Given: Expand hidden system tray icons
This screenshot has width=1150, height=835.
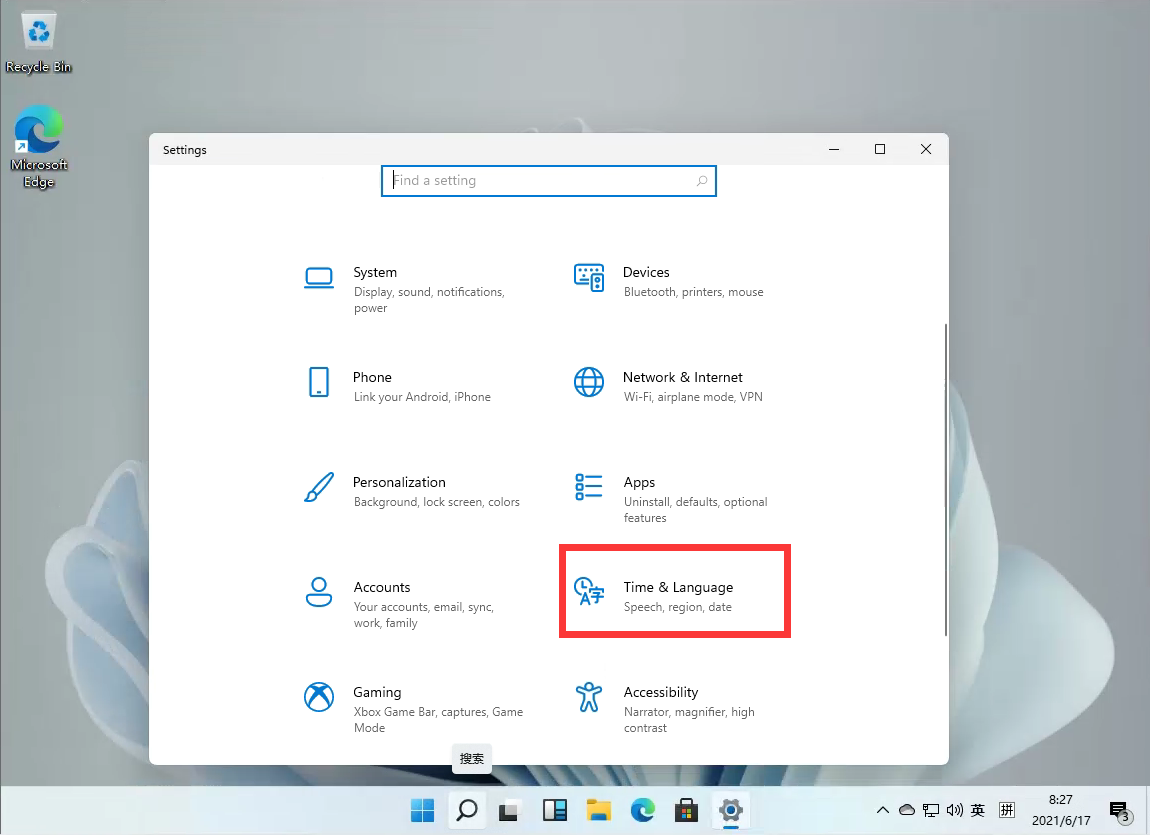Looking at the screenshot, I should 883,810.
